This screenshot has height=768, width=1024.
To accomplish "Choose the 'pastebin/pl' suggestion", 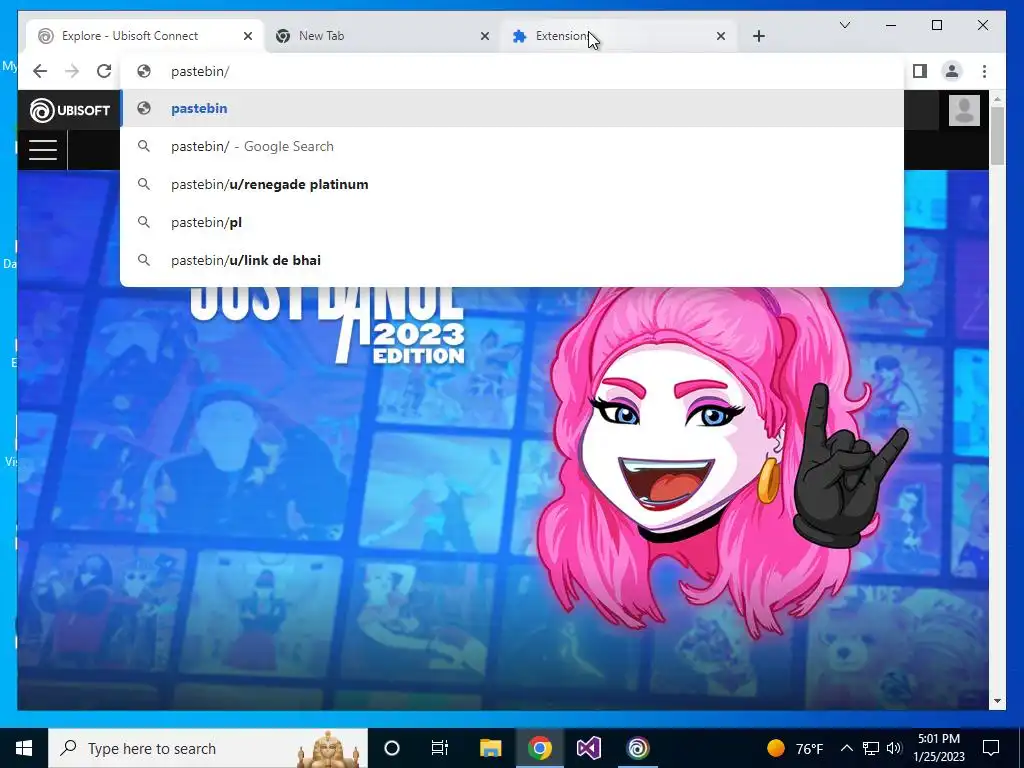I will [512, 222].
